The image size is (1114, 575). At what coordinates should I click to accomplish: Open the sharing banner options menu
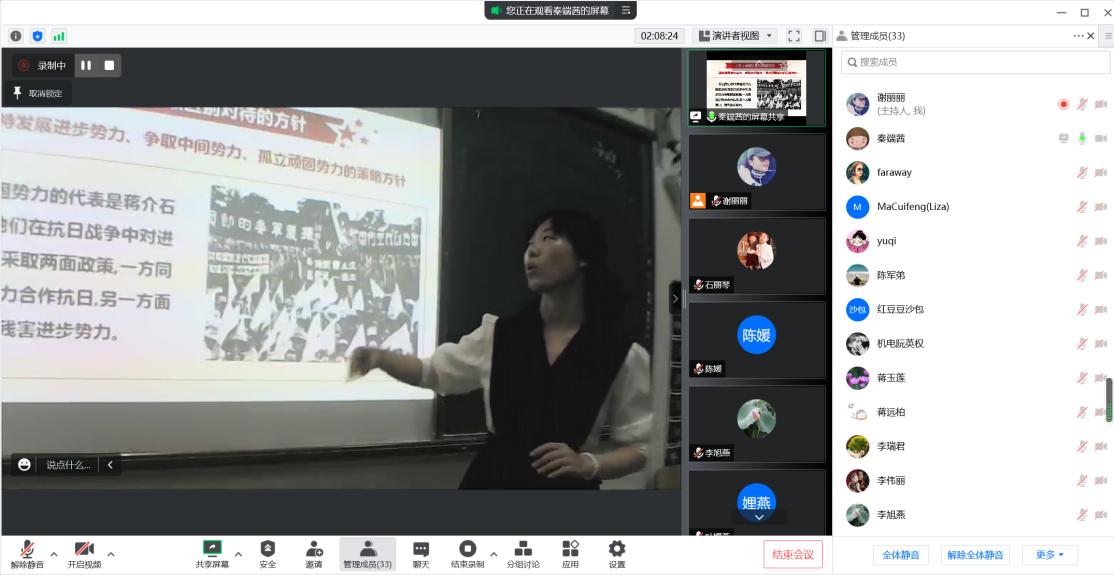point(626,11)
